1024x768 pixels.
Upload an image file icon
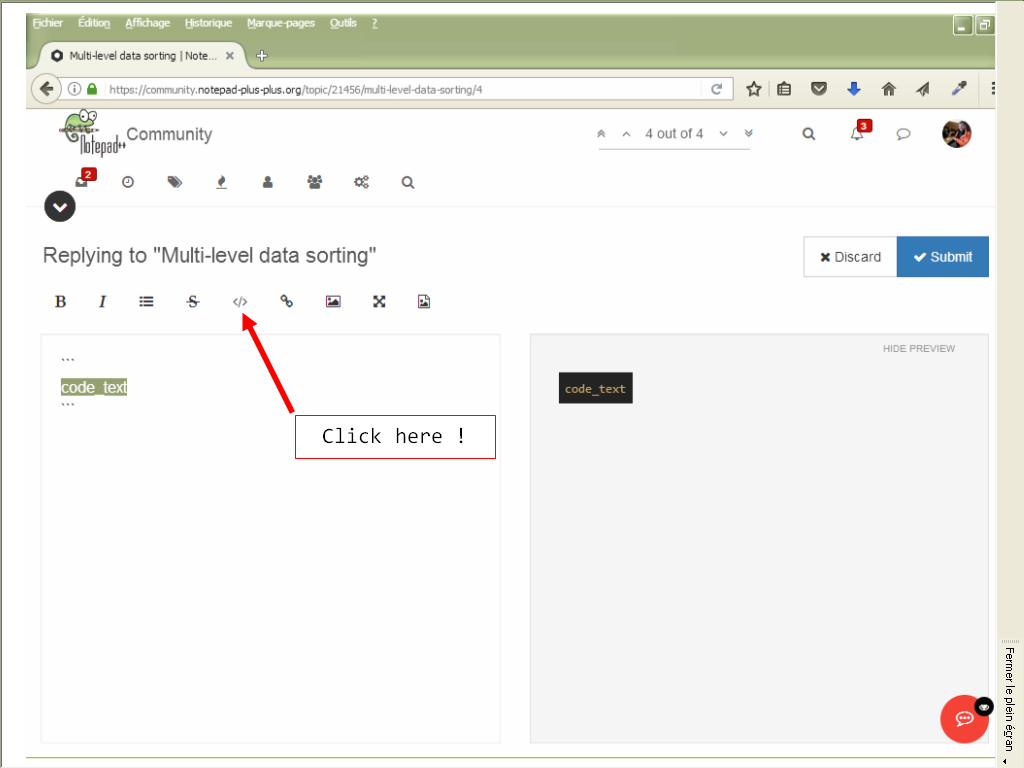click(x=424, y=301)
